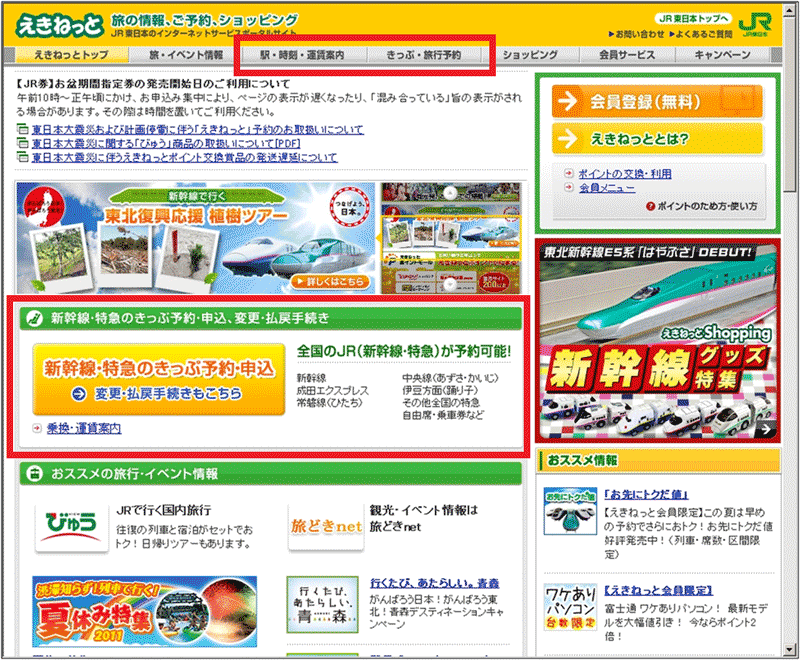Click びゅう logo thumbnail
The height and width of the screenshot is (660, 800).
click(72, 528)
